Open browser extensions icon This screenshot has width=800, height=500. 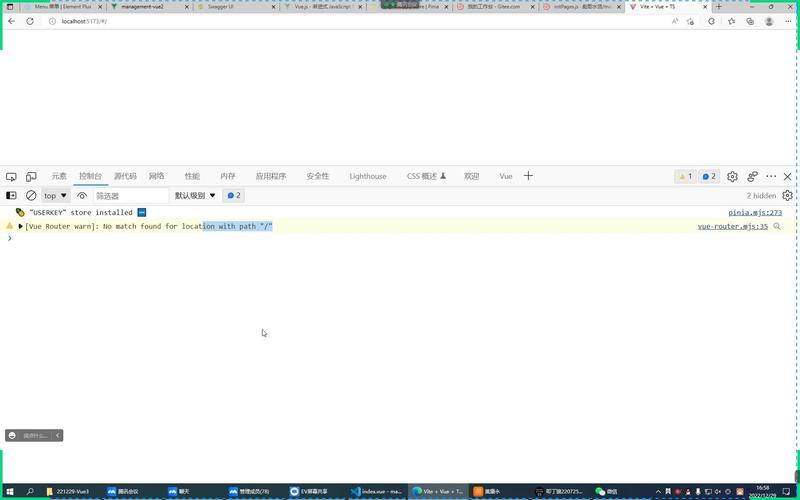pyautogui.click(x=711, y=21)
